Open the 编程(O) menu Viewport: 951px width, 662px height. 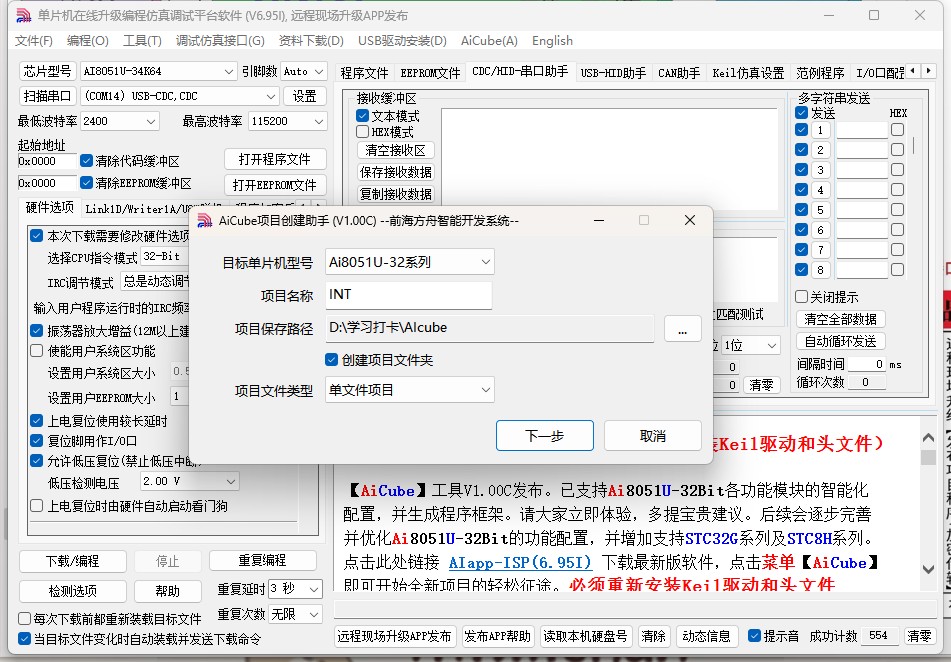[x=87, y=41]
